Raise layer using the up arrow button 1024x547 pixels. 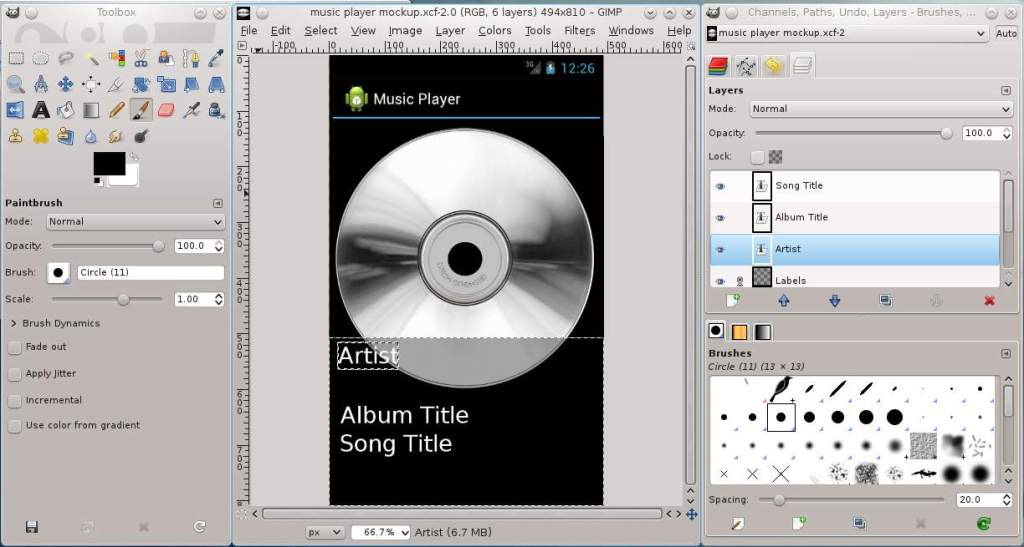coord(783,300)
